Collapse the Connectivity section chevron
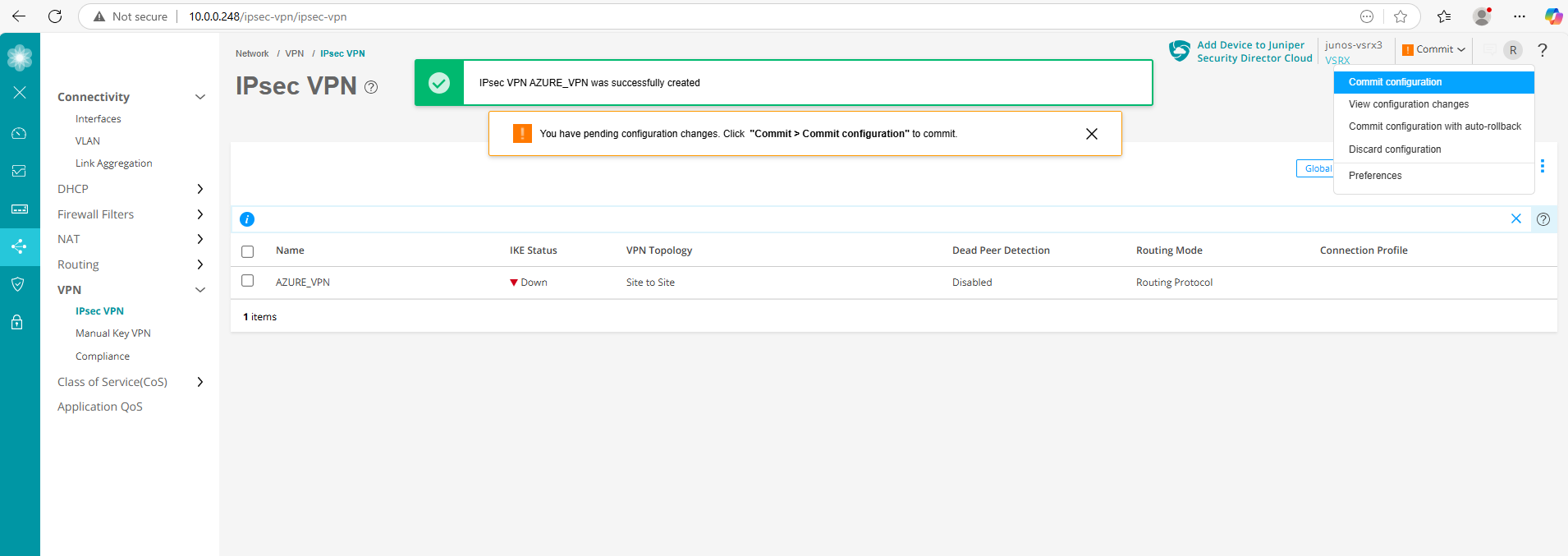Viewport: 1568px width, 556px height. (199, 97)
